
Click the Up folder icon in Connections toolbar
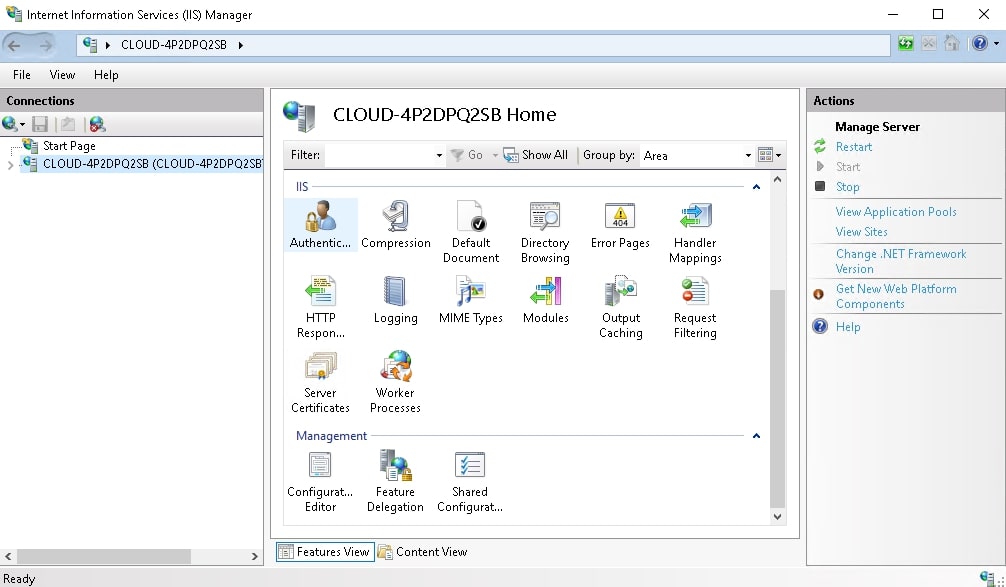[68, 124]
